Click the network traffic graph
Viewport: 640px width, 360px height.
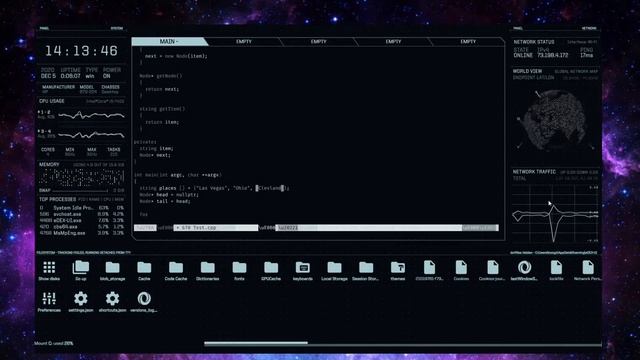555,214
